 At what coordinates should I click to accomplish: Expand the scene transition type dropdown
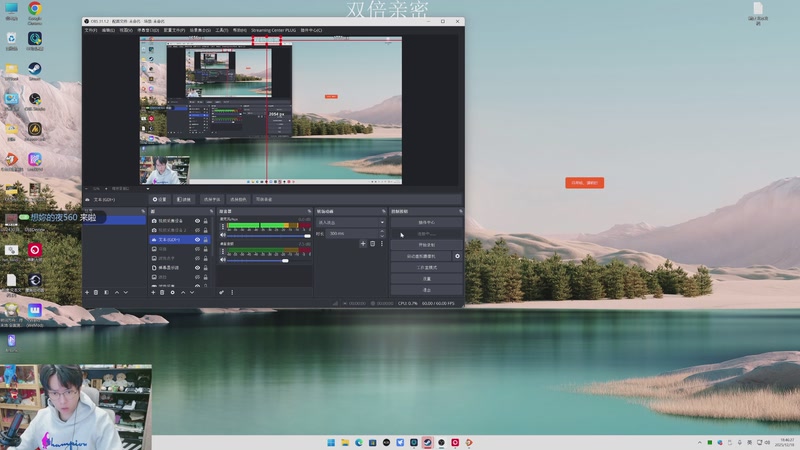[x=350, y=222]
